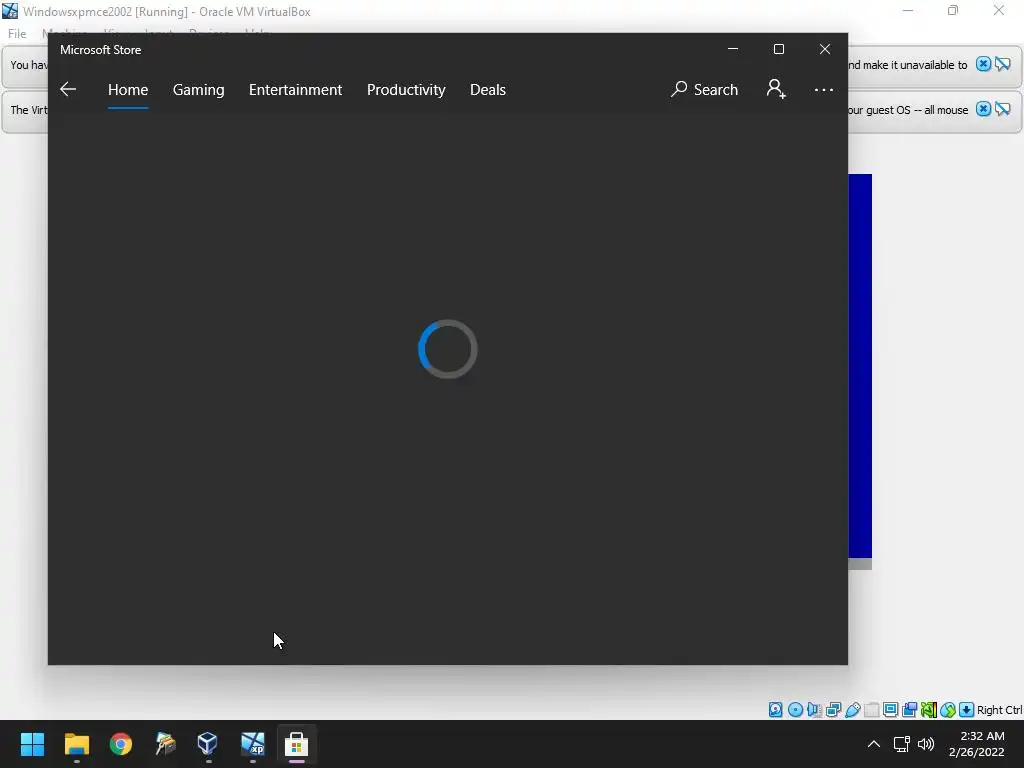Suppress the first VirtualBox notification permanently
The height and width of the screenshot is (768, 1024).
[x=1002, y=64]
